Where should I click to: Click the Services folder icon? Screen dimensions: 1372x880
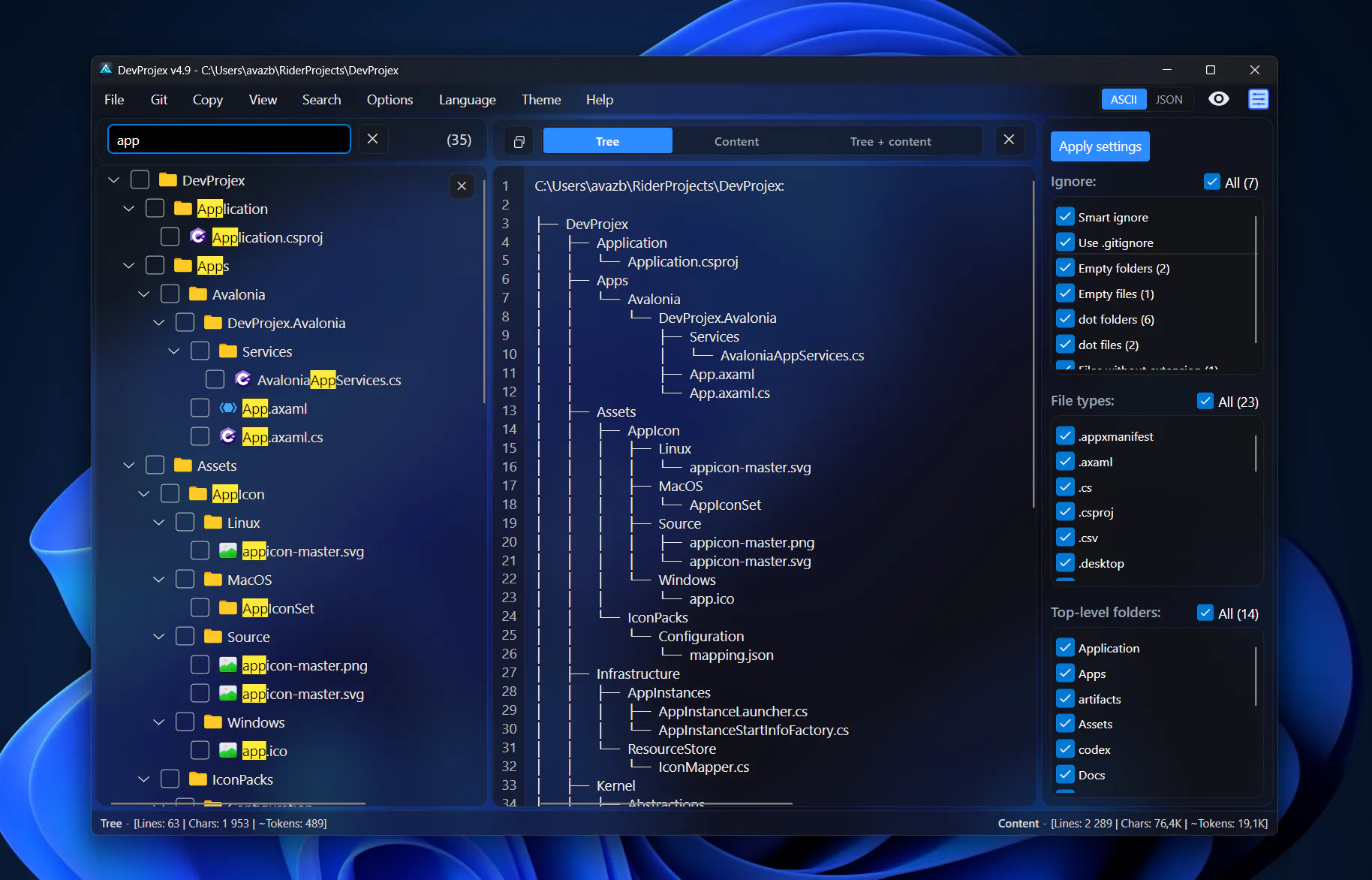pos(228,351)
